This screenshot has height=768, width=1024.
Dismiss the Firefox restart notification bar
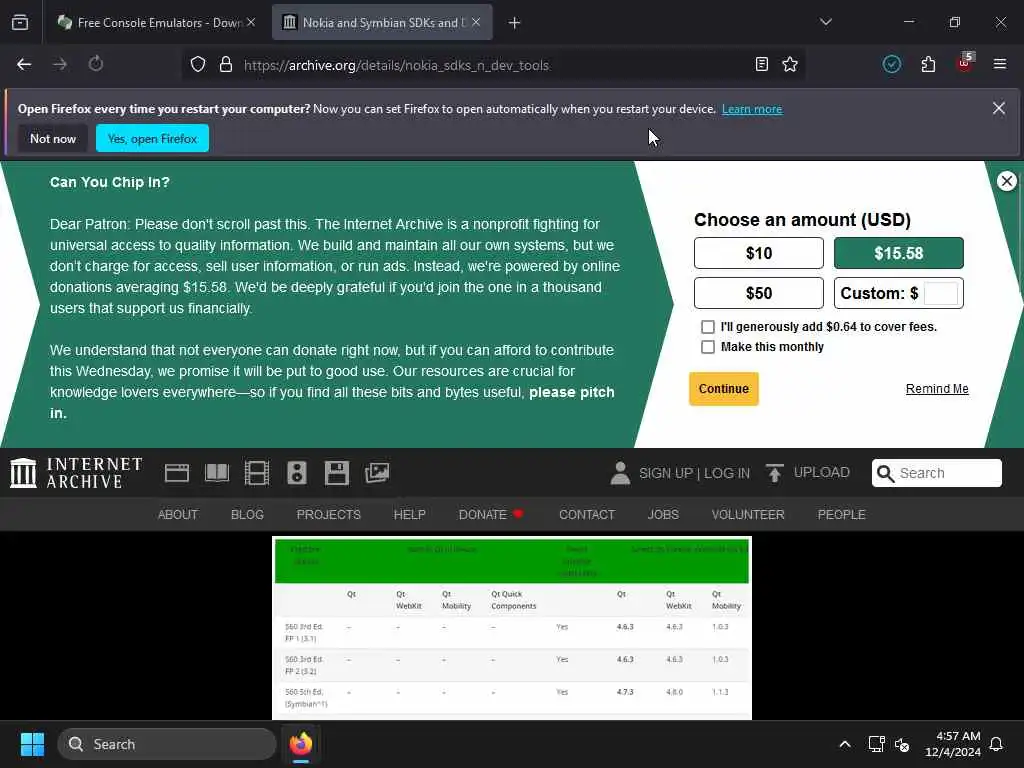click(999, 108)
